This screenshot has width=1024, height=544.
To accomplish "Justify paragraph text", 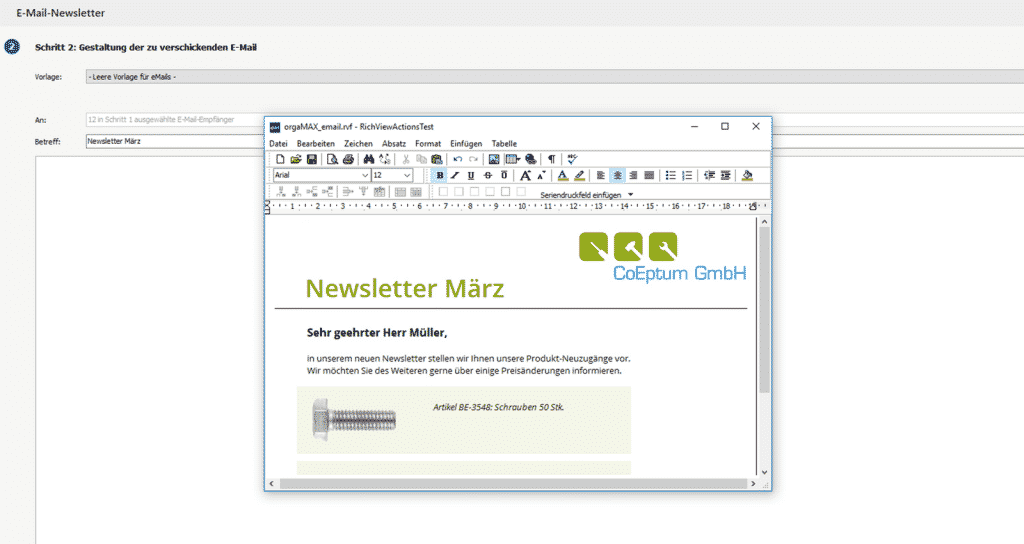I will (649, 176).
